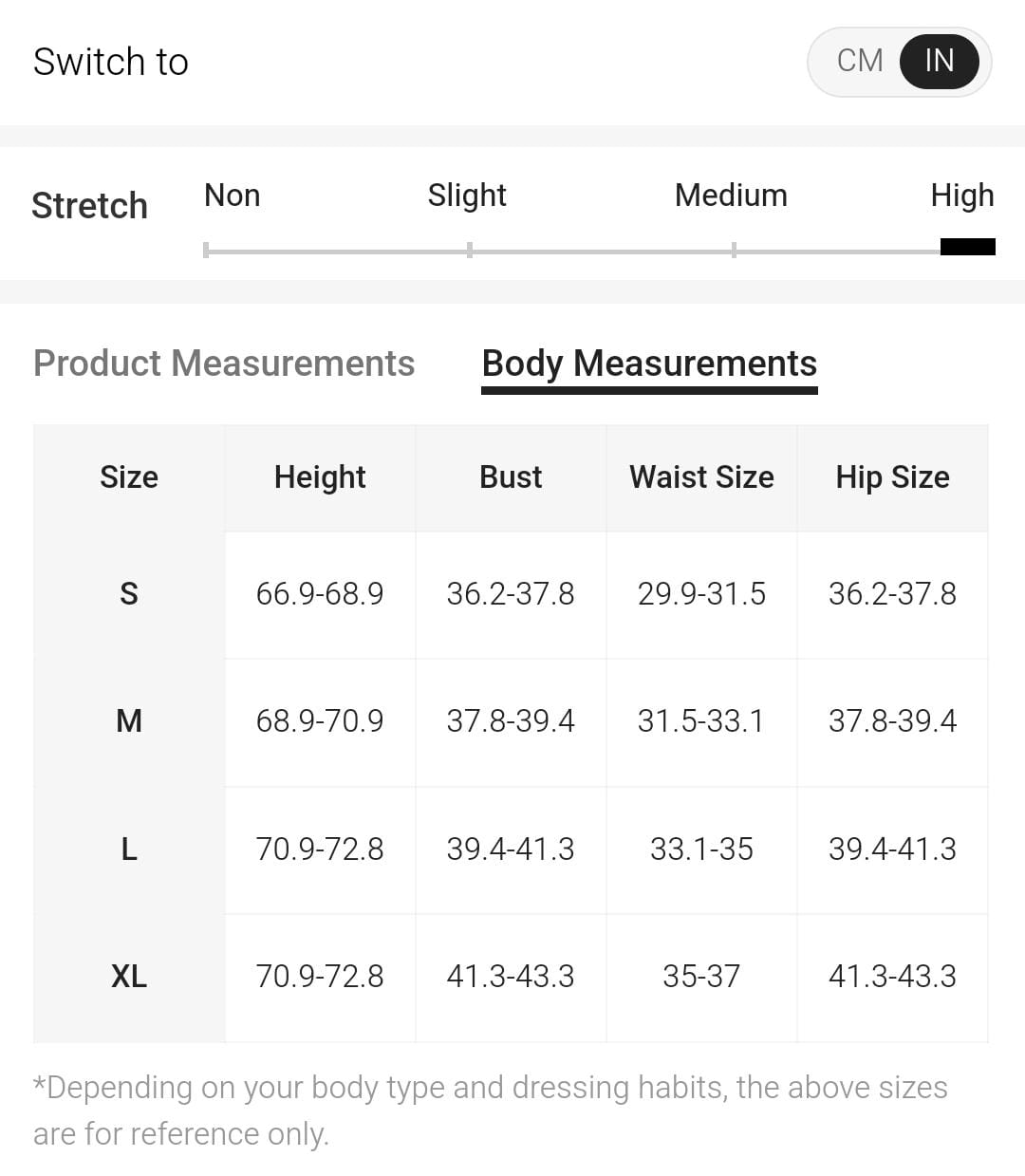
Task: Click the Slight stretch label
Action: click(x=467, y=196)
